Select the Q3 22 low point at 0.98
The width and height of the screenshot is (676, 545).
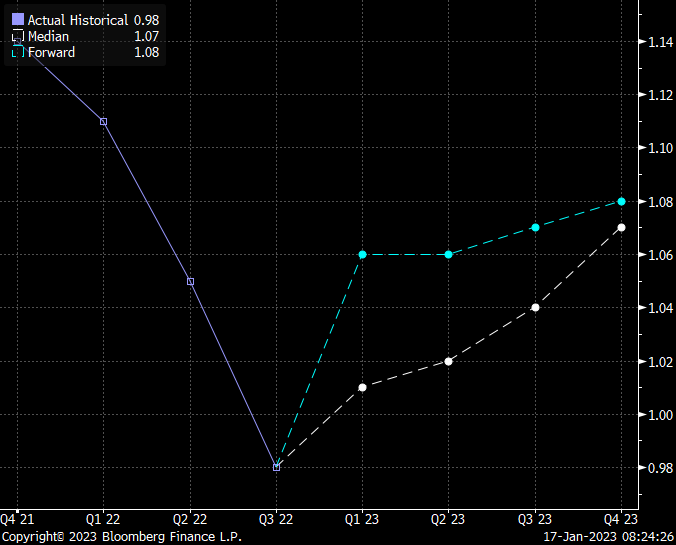tap(277, 467)
